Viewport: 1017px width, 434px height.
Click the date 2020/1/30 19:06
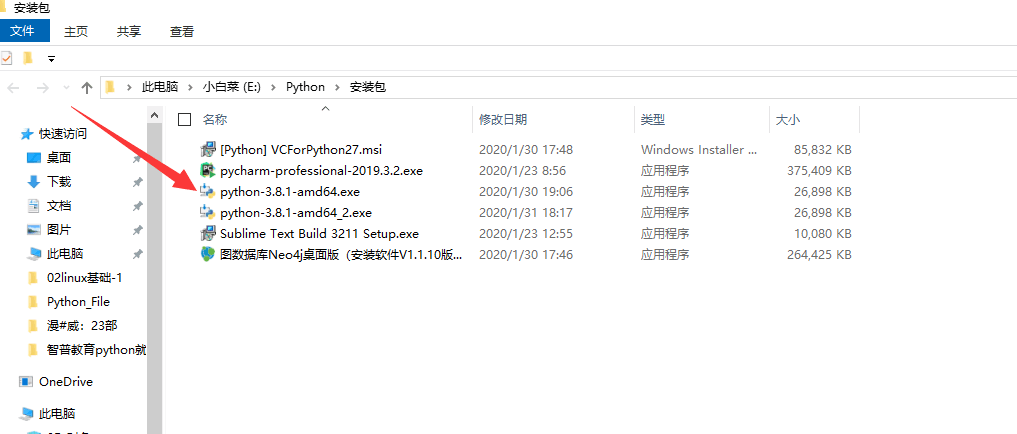click(526, 191)
